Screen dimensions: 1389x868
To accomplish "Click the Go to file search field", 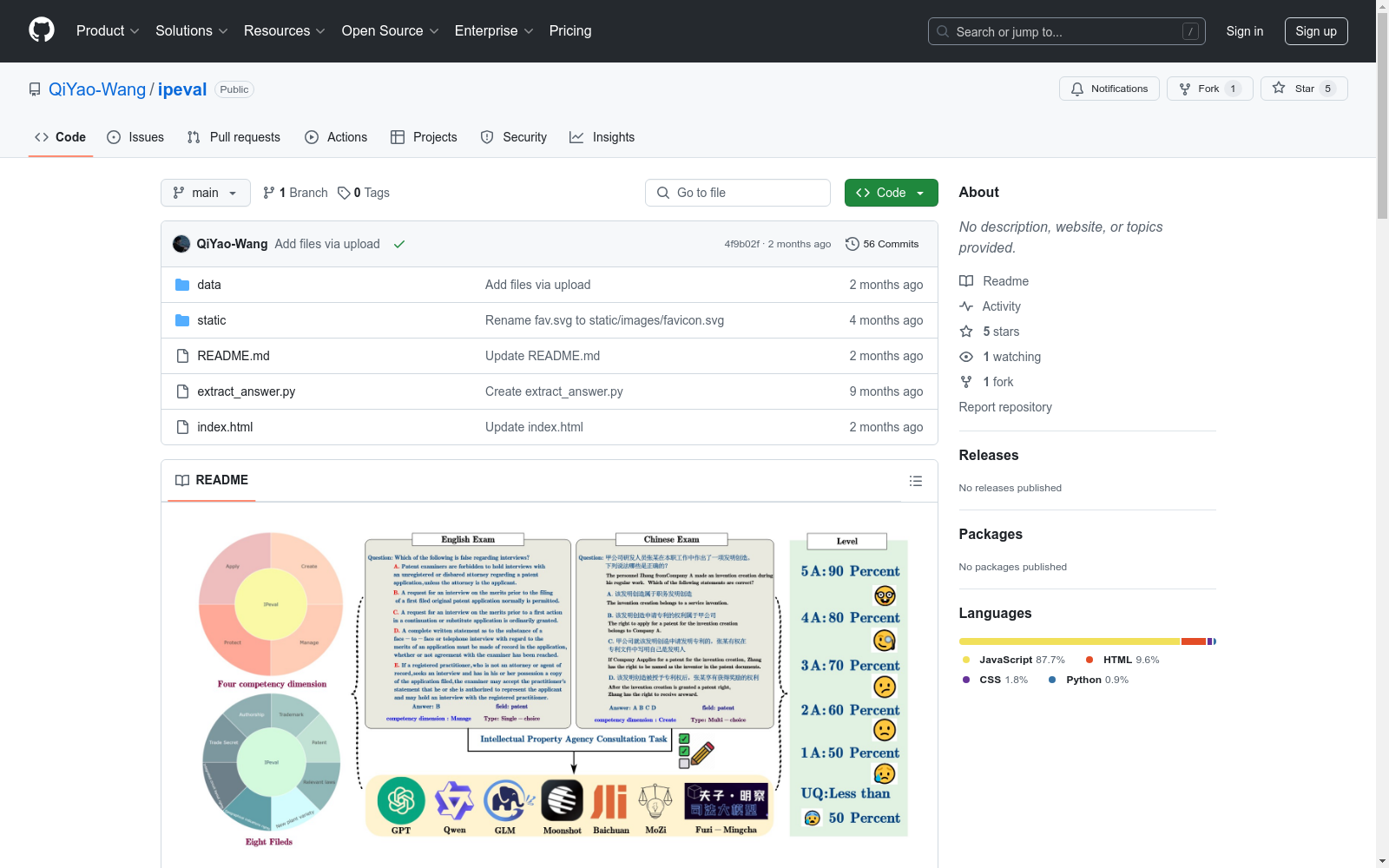I will coord(738,193).
